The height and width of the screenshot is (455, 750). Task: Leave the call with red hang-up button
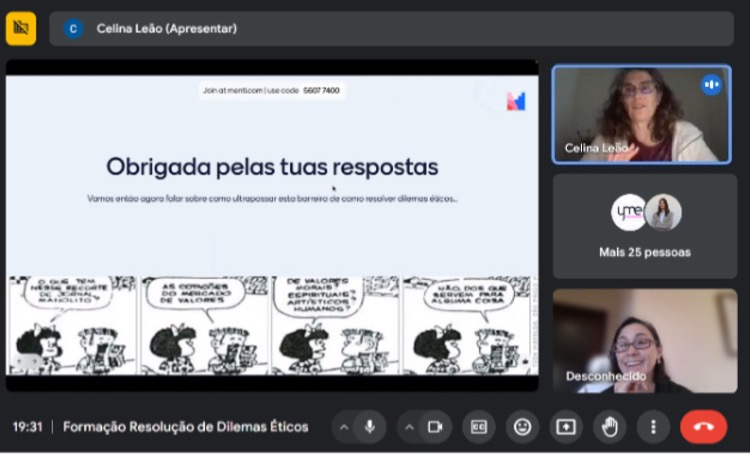pyautogui.click(x=703, y=426)
